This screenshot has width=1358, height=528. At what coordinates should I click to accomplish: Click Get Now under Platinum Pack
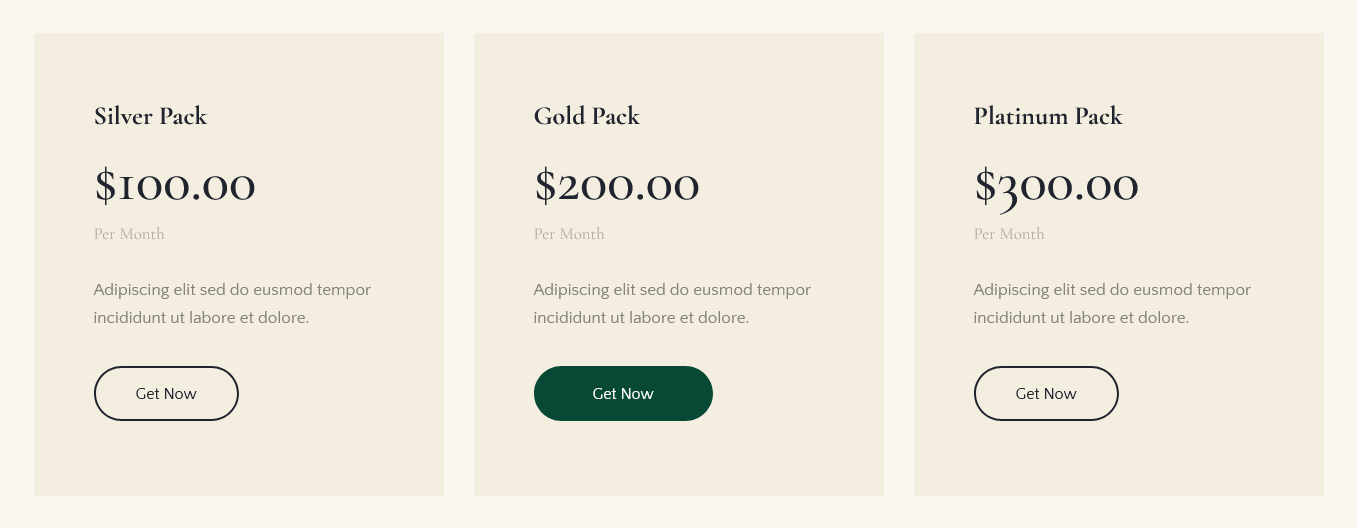click(1046, 393)
